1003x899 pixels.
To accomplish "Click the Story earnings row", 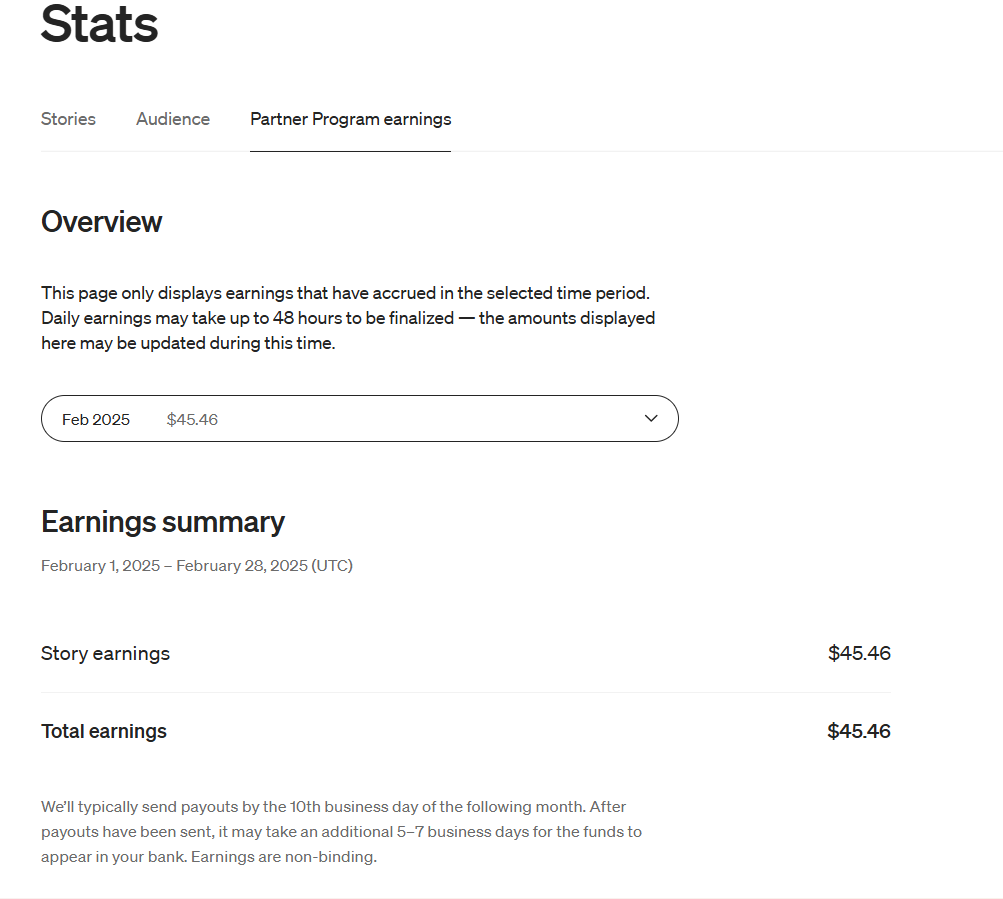I will pyautogui.click(x=105, y=653).
